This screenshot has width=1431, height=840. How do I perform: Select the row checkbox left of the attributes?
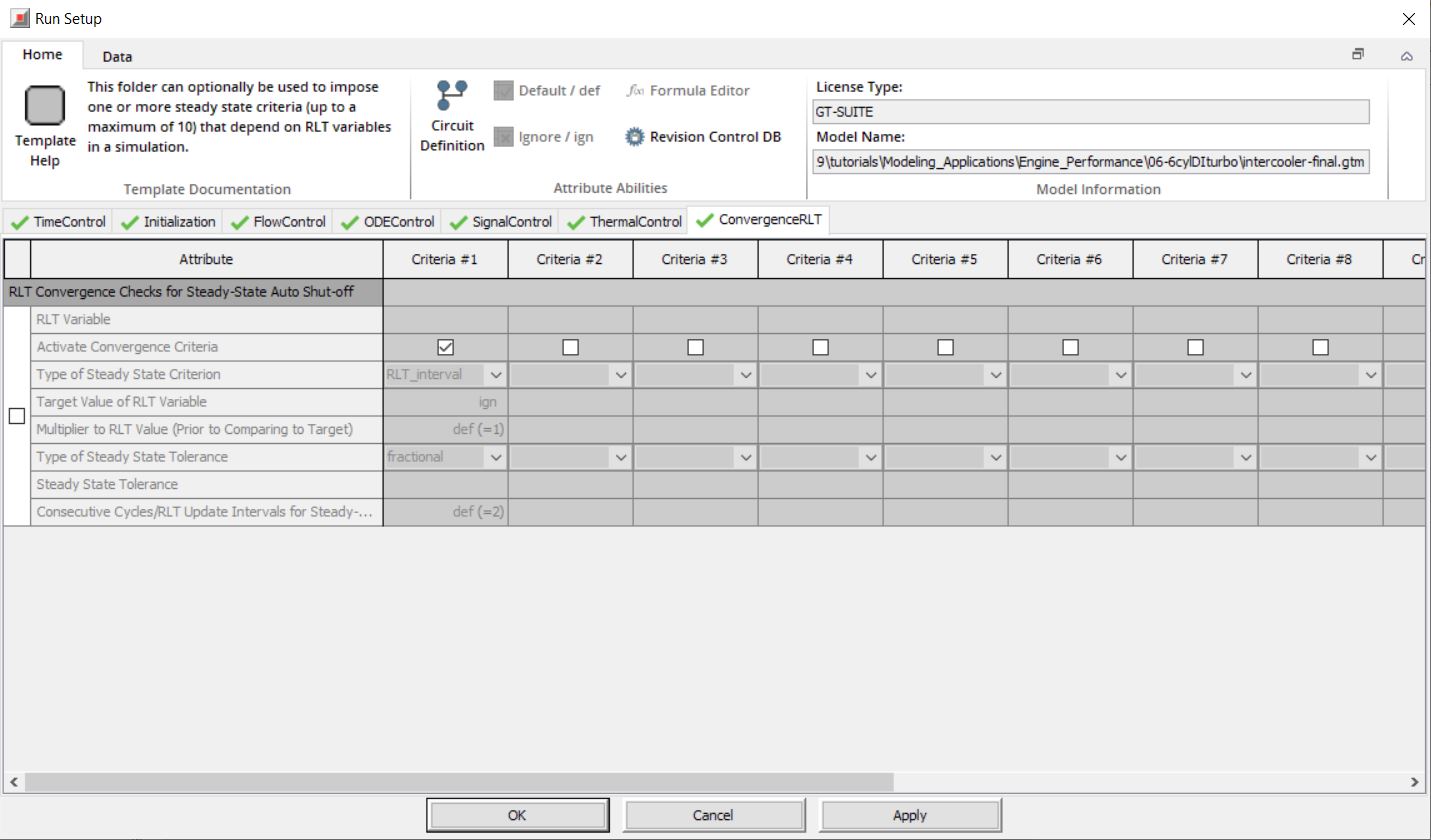(x=16, y=416)
